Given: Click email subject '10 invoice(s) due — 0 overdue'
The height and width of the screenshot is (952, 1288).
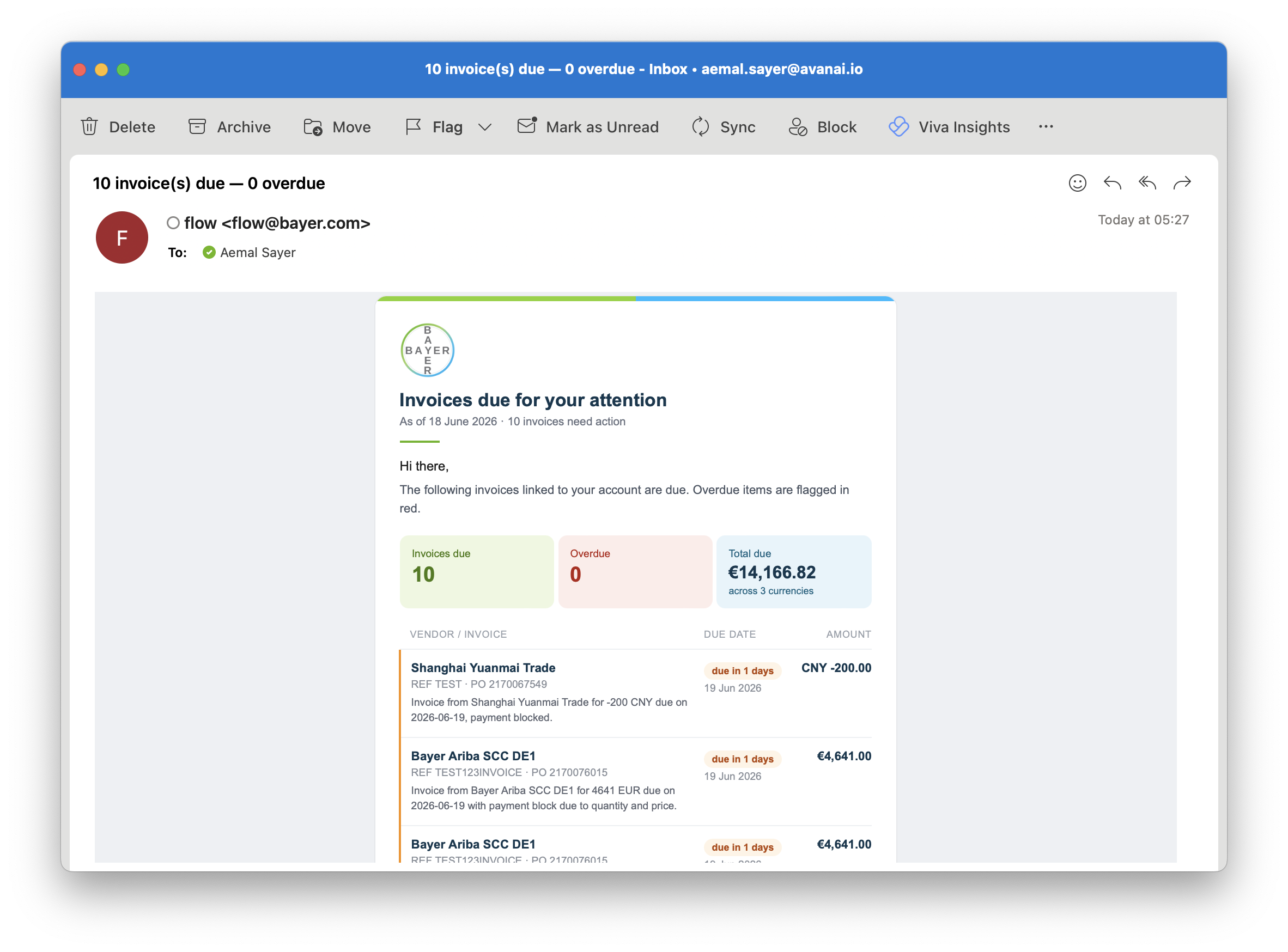Looking at the screenshot, I should [x=209, y=183].
